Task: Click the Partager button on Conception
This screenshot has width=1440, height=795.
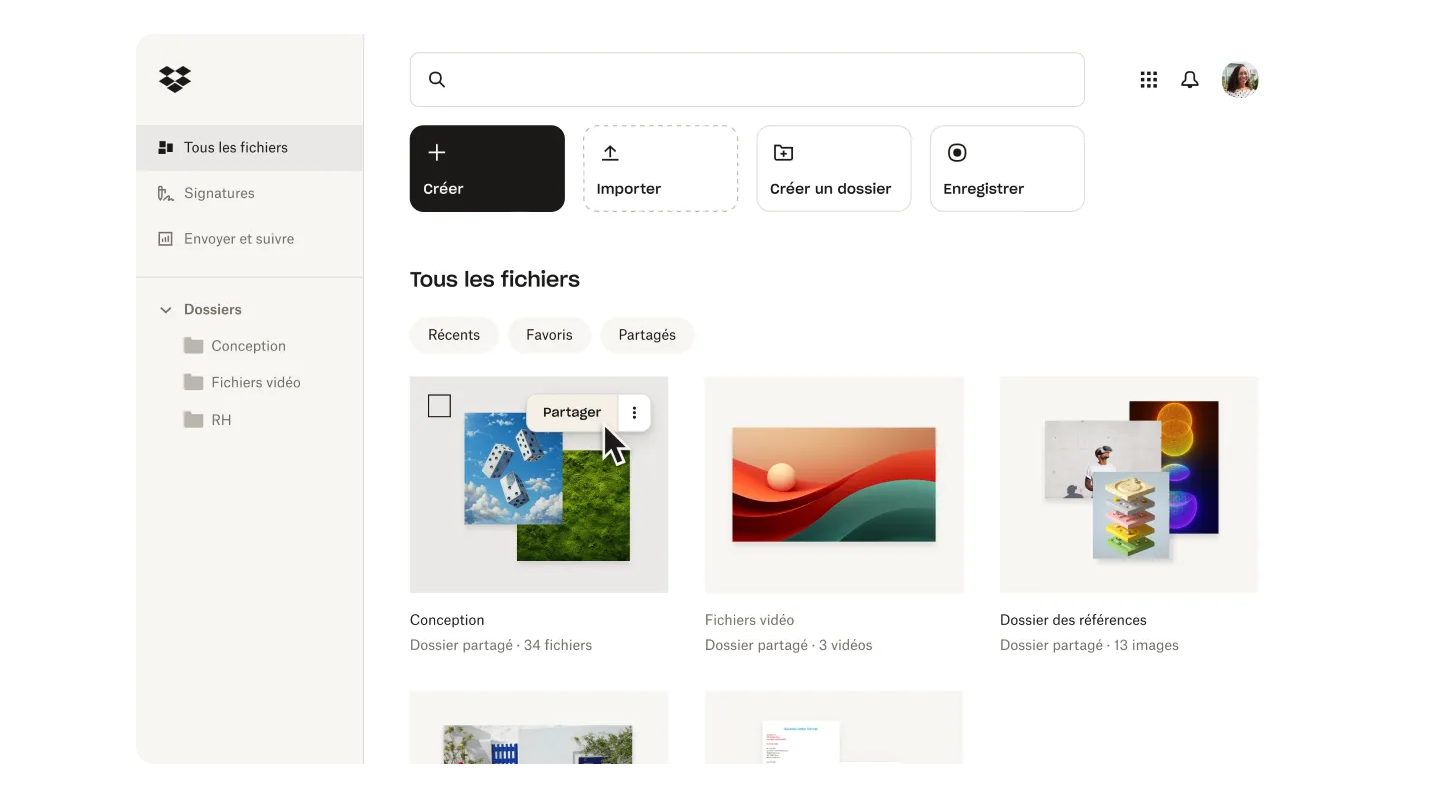Action: [572, 412]
